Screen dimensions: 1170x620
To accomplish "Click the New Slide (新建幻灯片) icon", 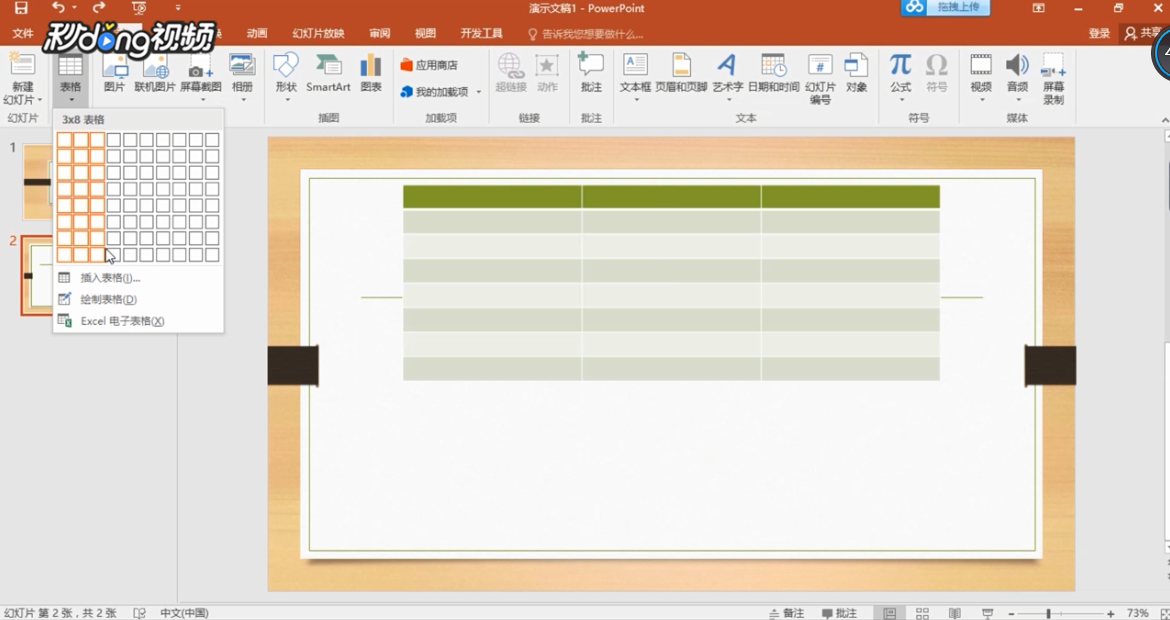I will 22,66.
